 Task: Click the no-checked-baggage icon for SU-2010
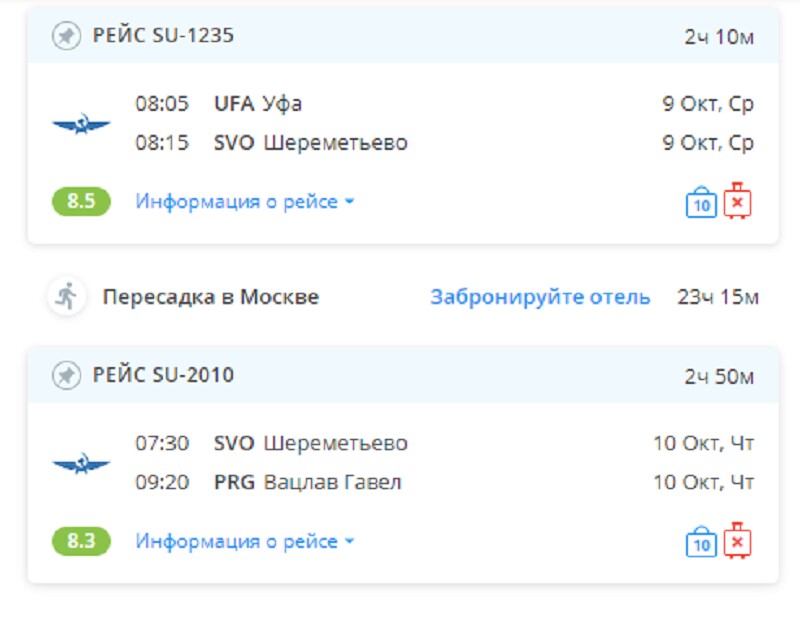coord(738,541)
